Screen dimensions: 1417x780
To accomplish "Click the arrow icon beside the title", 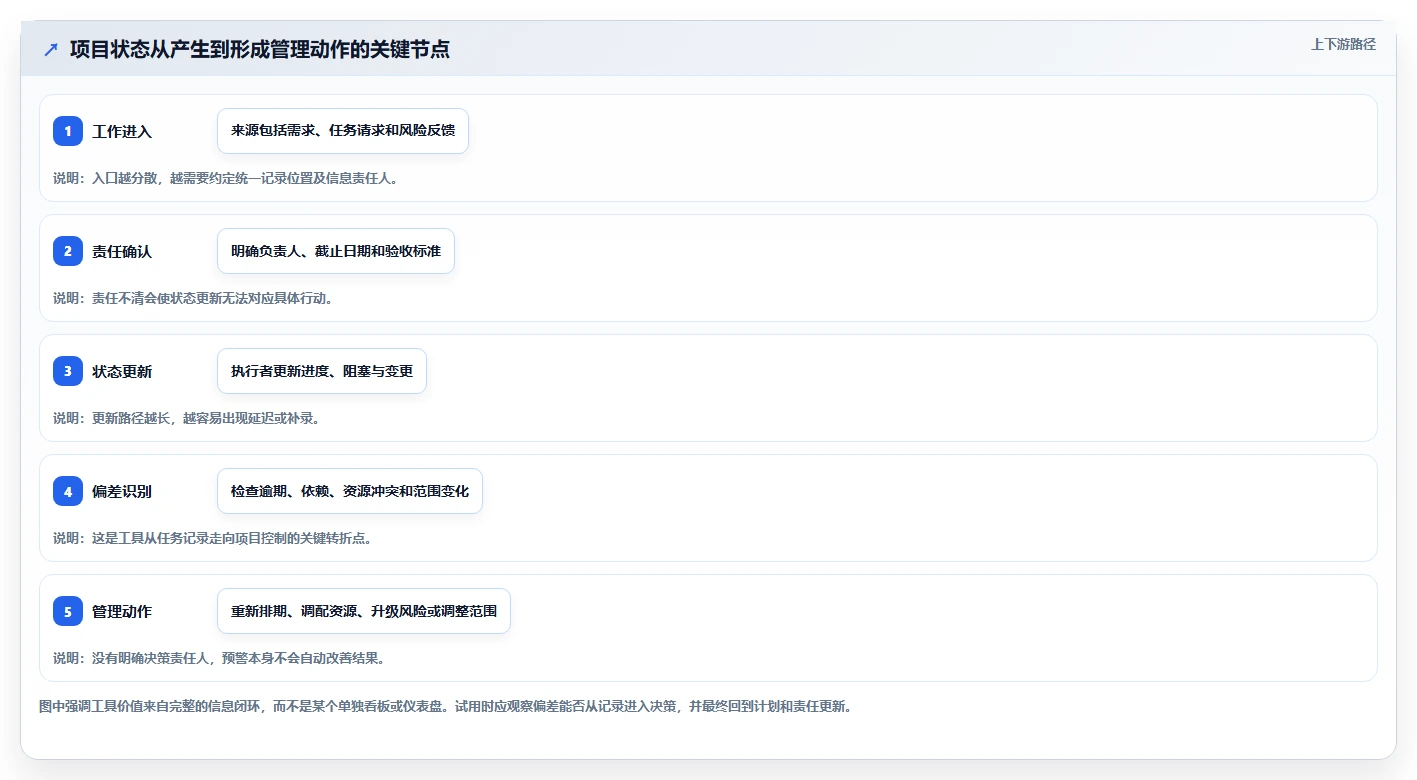I will tap(51, 49).
